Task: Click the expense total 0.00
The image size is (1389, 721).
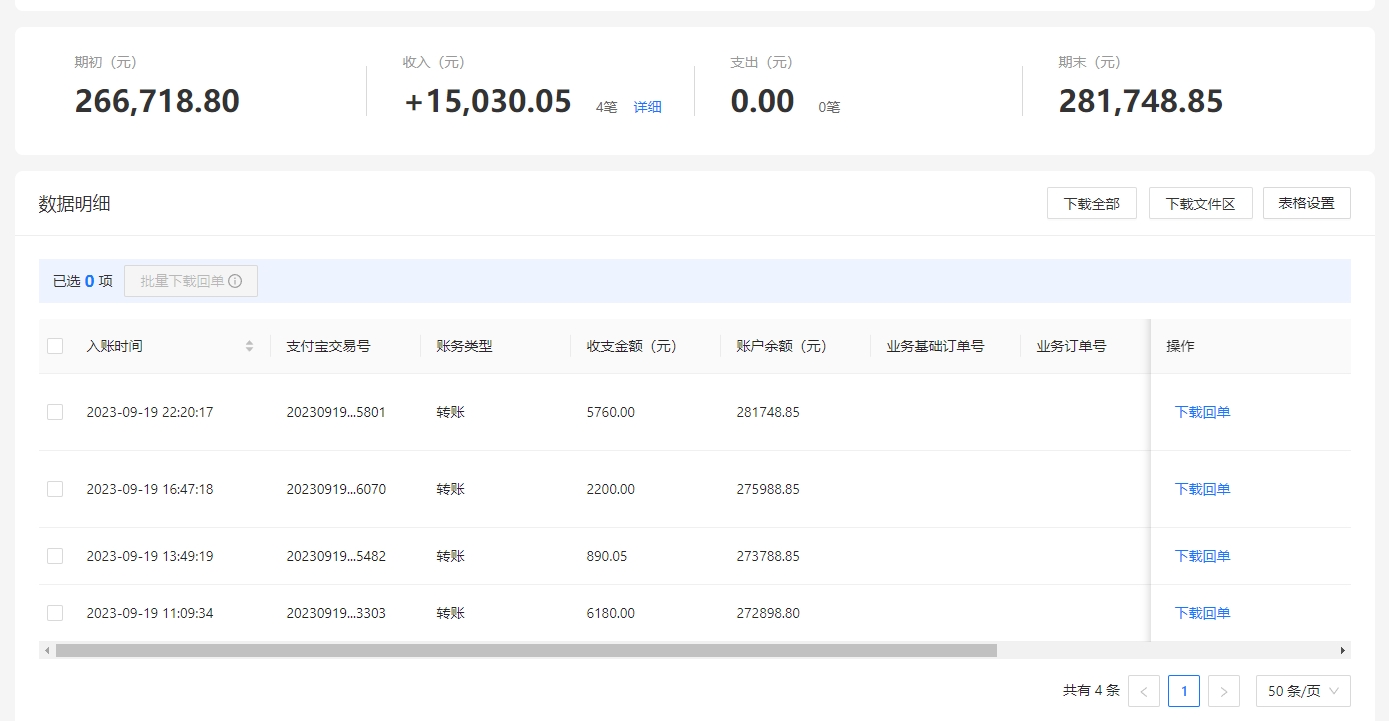Action: point(762,101)
